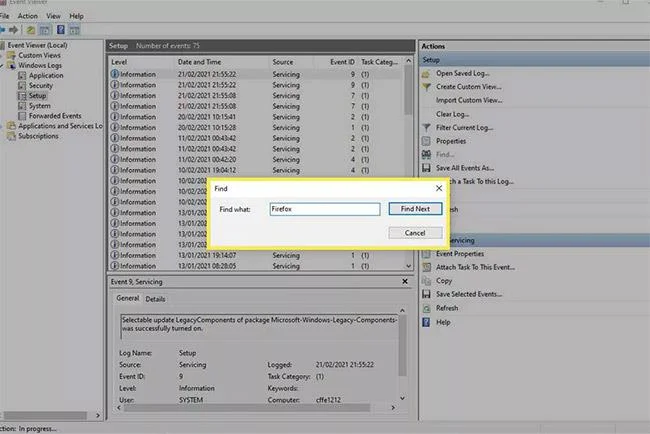Select event 10/02/2021 19:04:12
The height and width of the screenshot is (434, 650).
coord(255,170)
